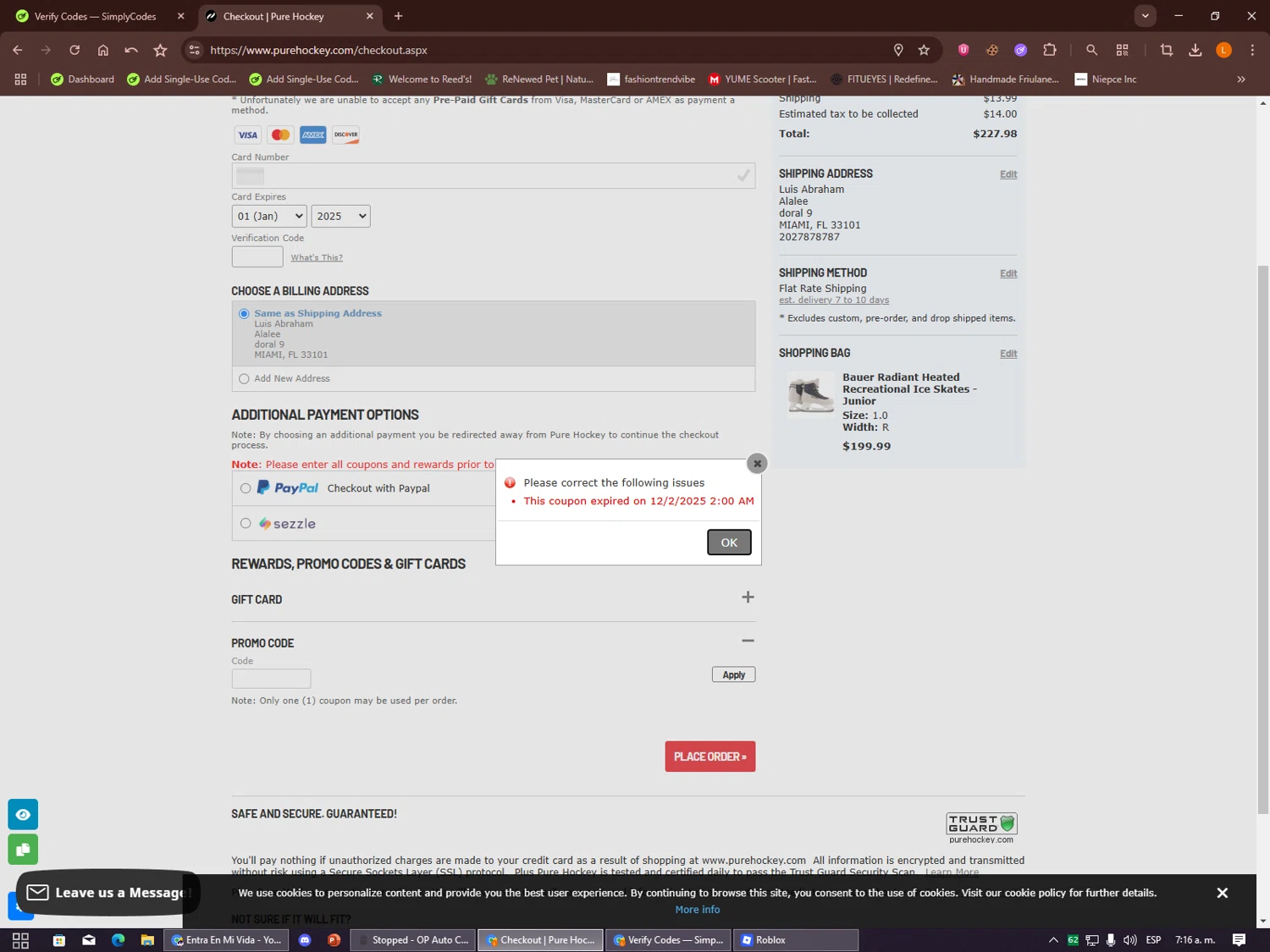This screenshot has width=1270, height=952.
Task: Reload the checkout page
Action: [75, 50]
